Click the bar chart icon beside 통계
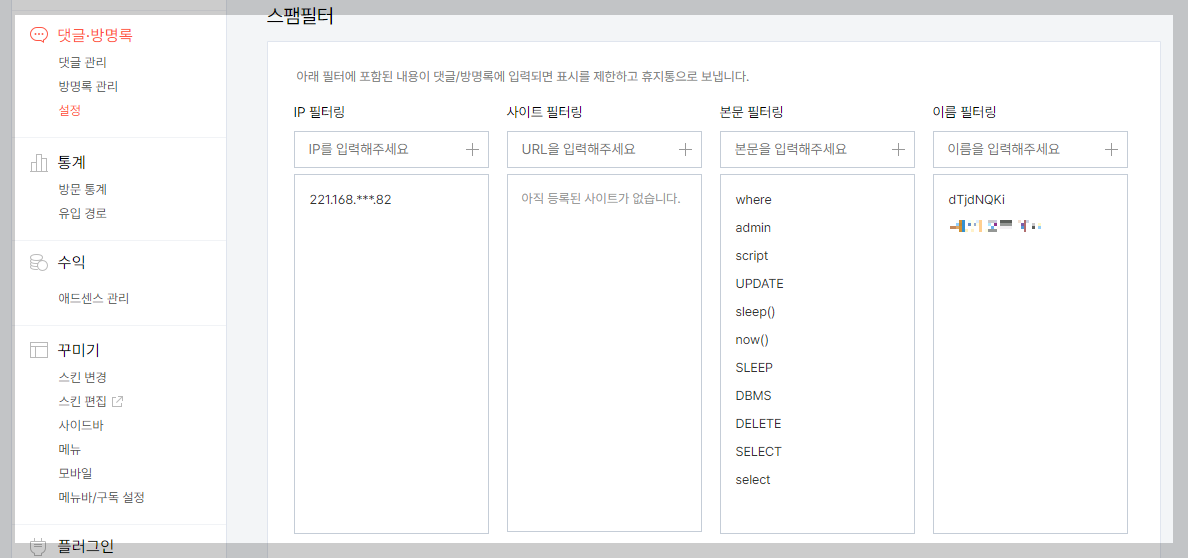This screenshot has height=558, width=1188. 39,162
